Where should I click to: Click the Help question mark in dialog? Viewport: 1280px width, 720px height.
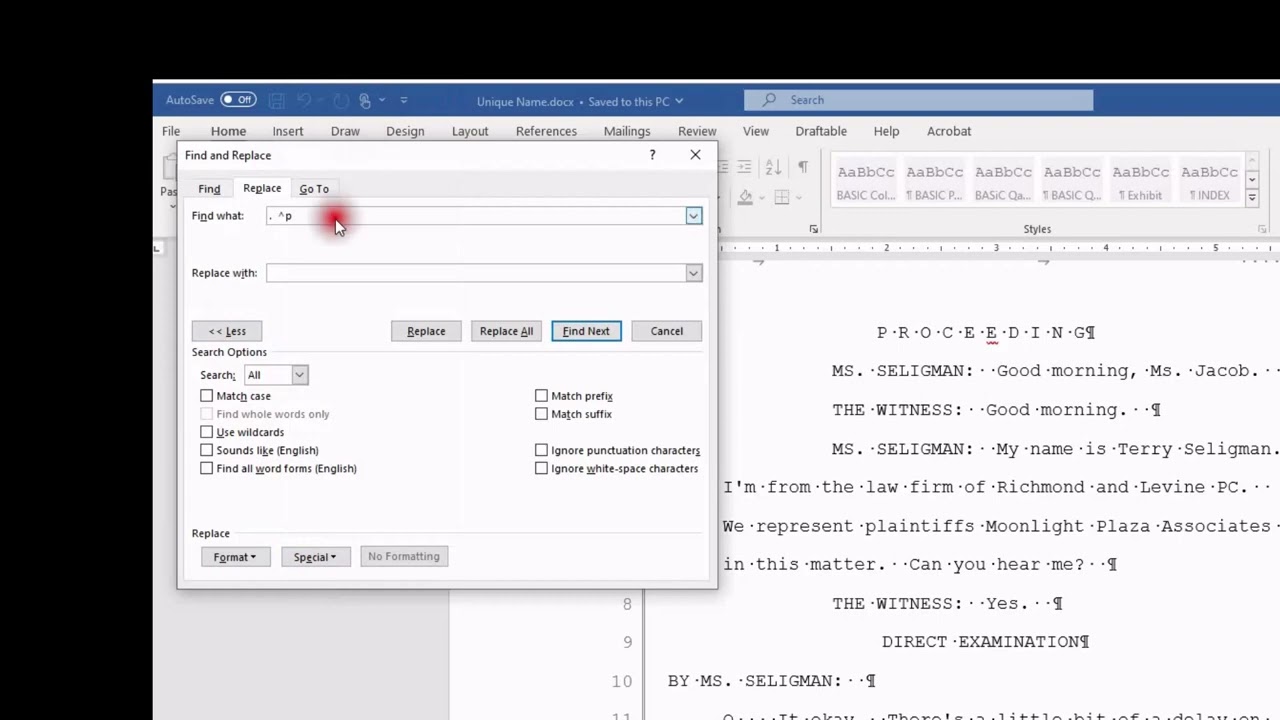coord(652,155)
